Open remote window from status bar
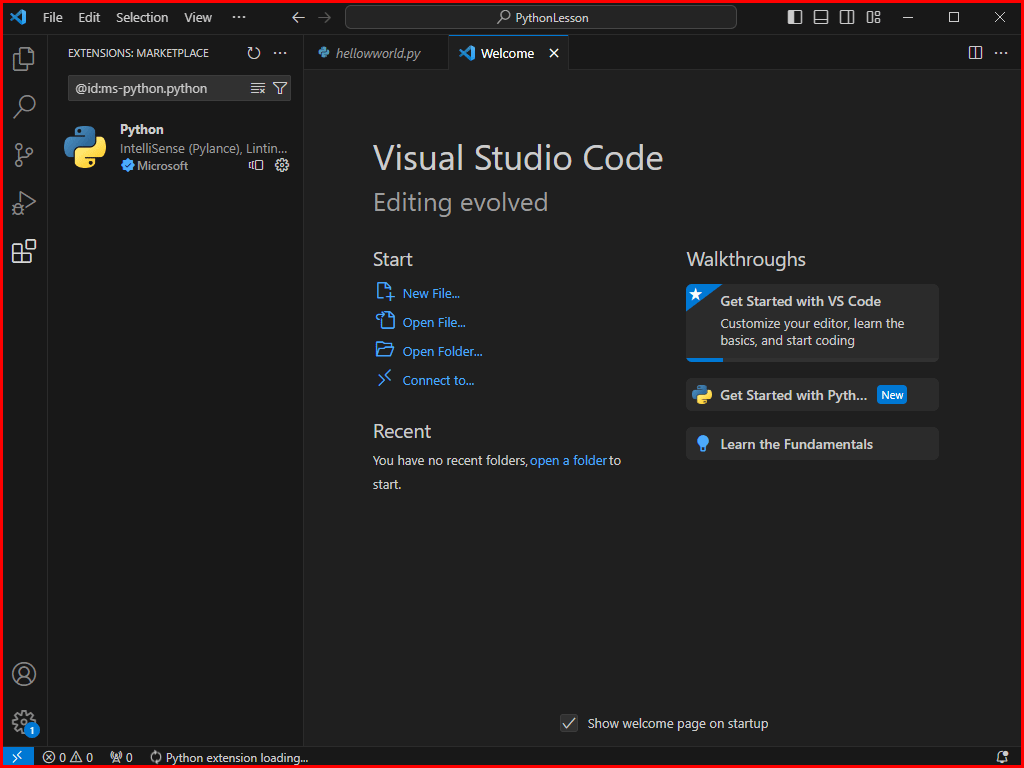 [x=18, y=757]
